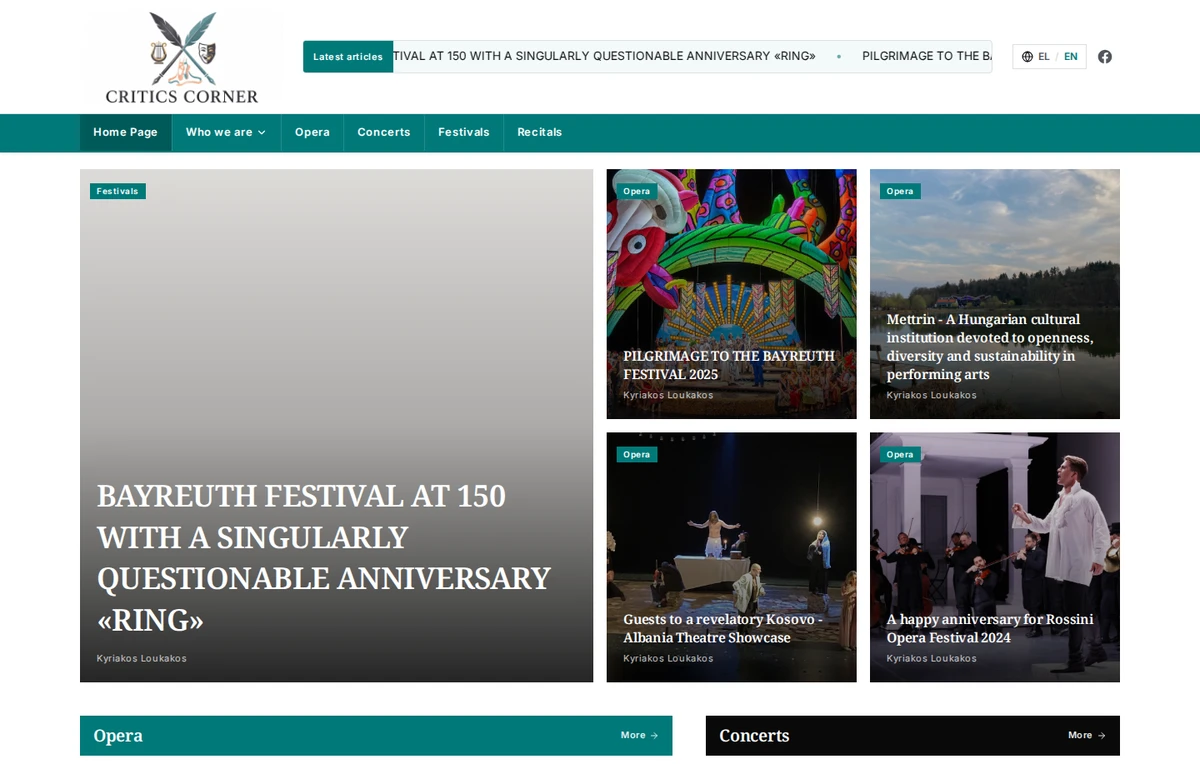Switch site language to EL
Image resolution: width=1200 pixels, height=764 pixels.
point(1044,57)
